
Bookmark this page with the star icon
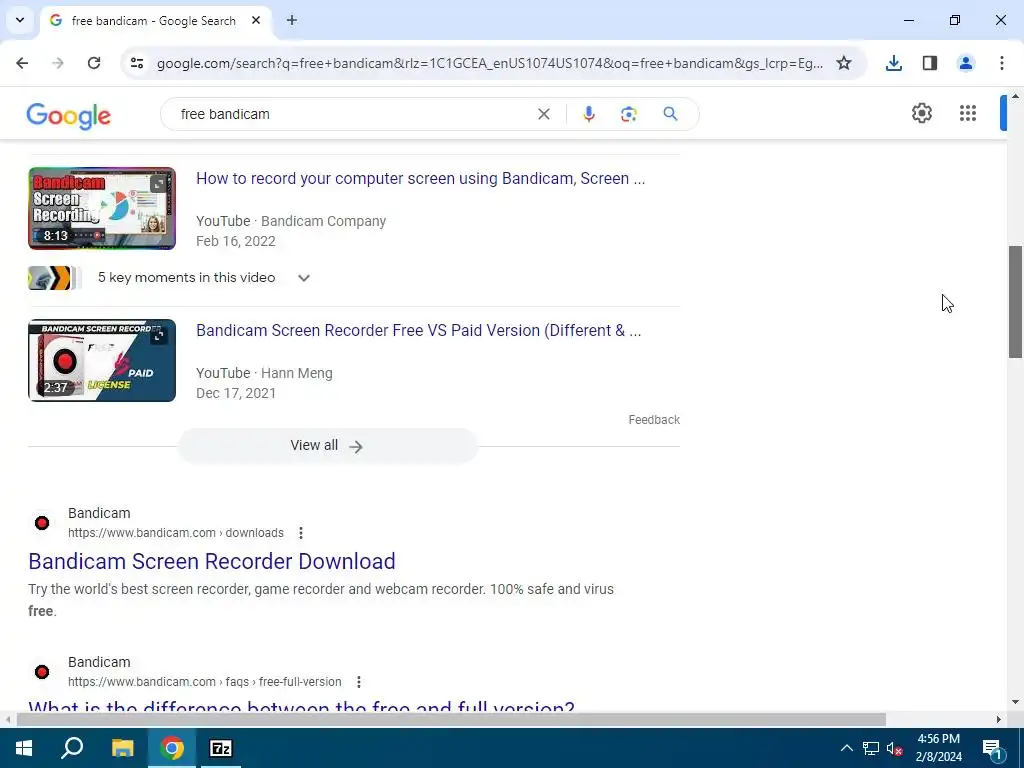(844, 63)
